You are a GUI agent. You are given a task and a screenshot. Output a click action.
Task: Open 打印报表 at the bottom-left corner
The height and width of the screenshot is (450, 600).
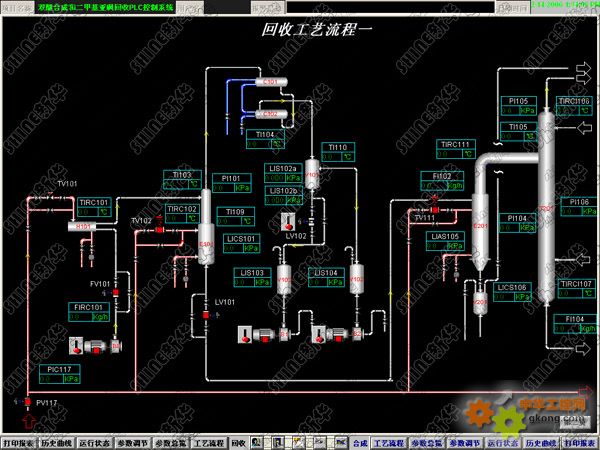coord(18,442)
